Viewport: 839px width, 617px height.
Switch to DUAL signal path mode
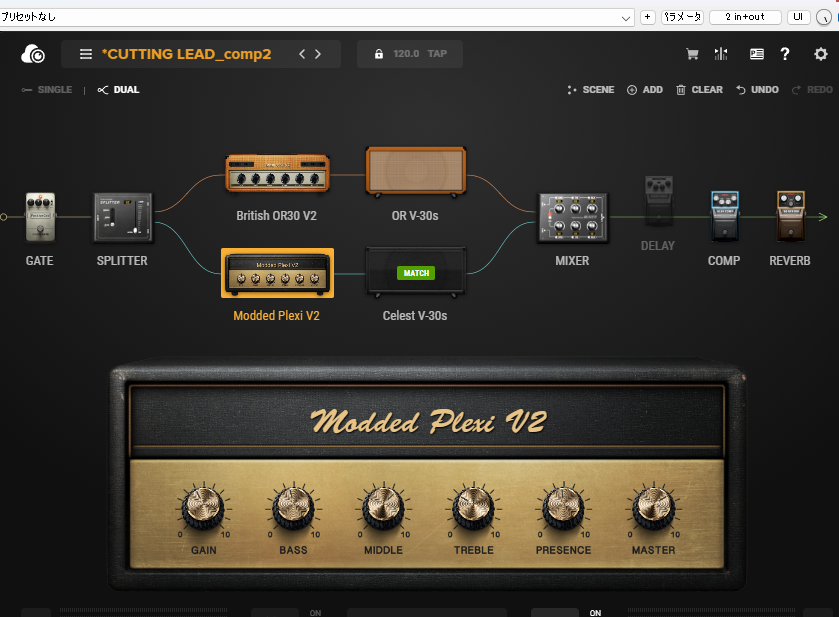[118, 90]
